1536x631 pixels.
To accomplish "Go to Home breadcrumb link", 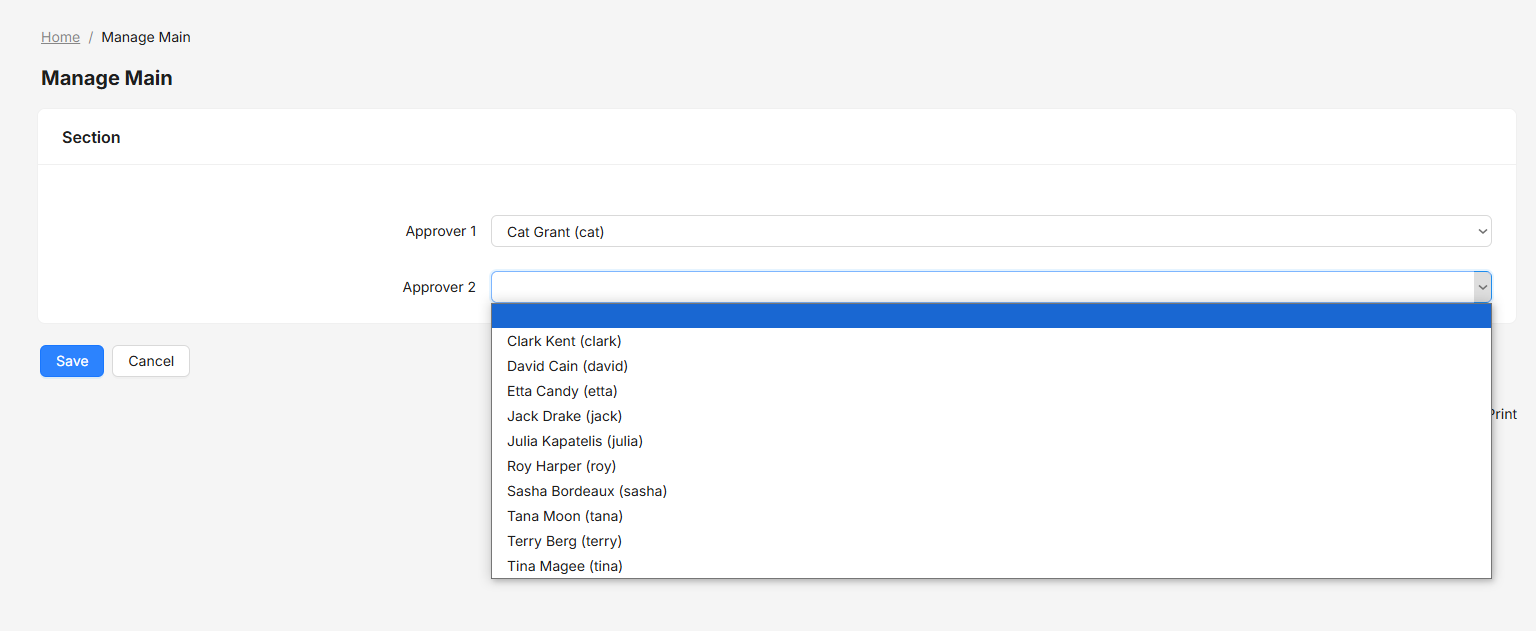I will [x=60, y=37].
